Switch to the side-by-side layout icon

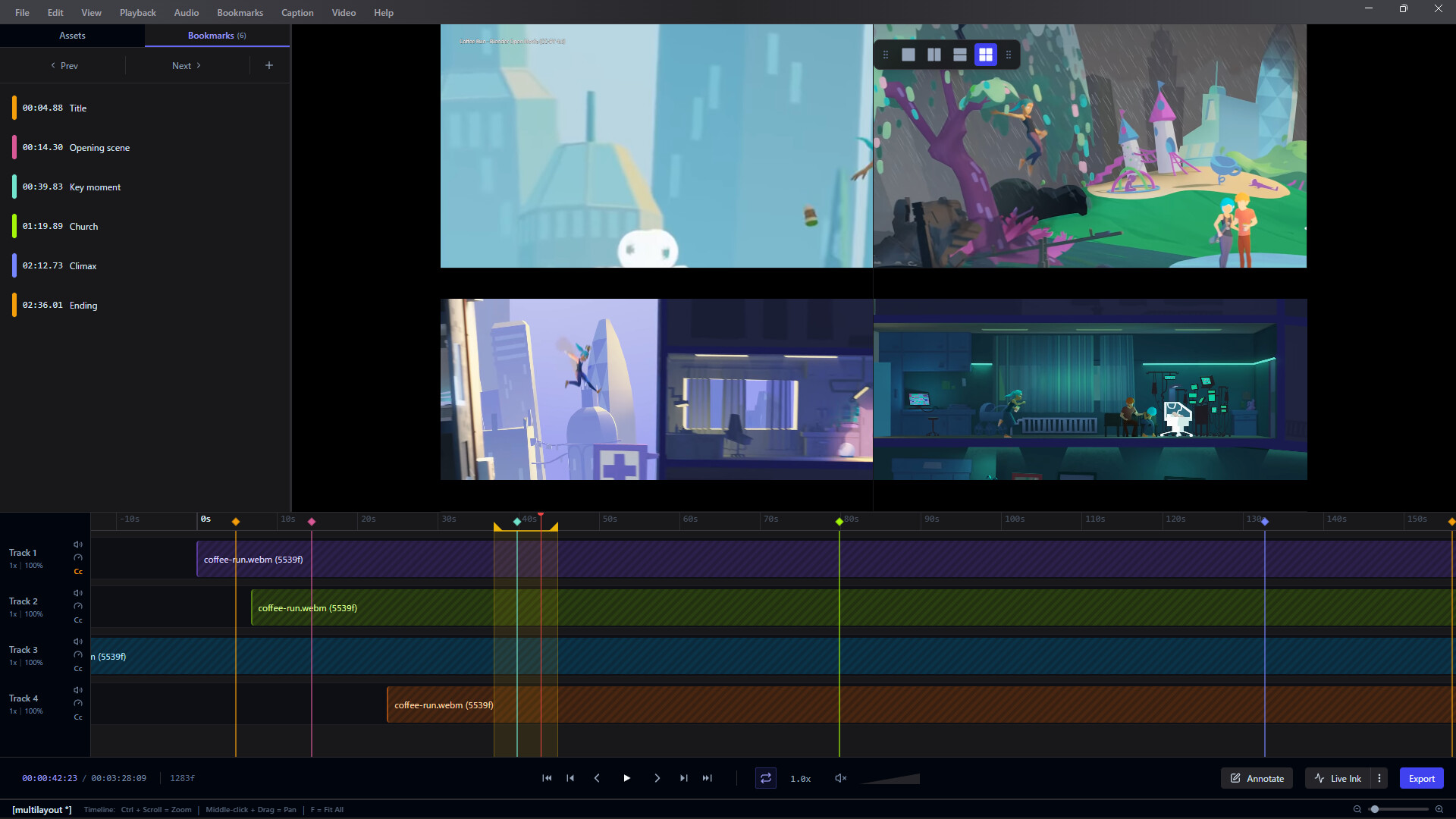tap(934, 55)
